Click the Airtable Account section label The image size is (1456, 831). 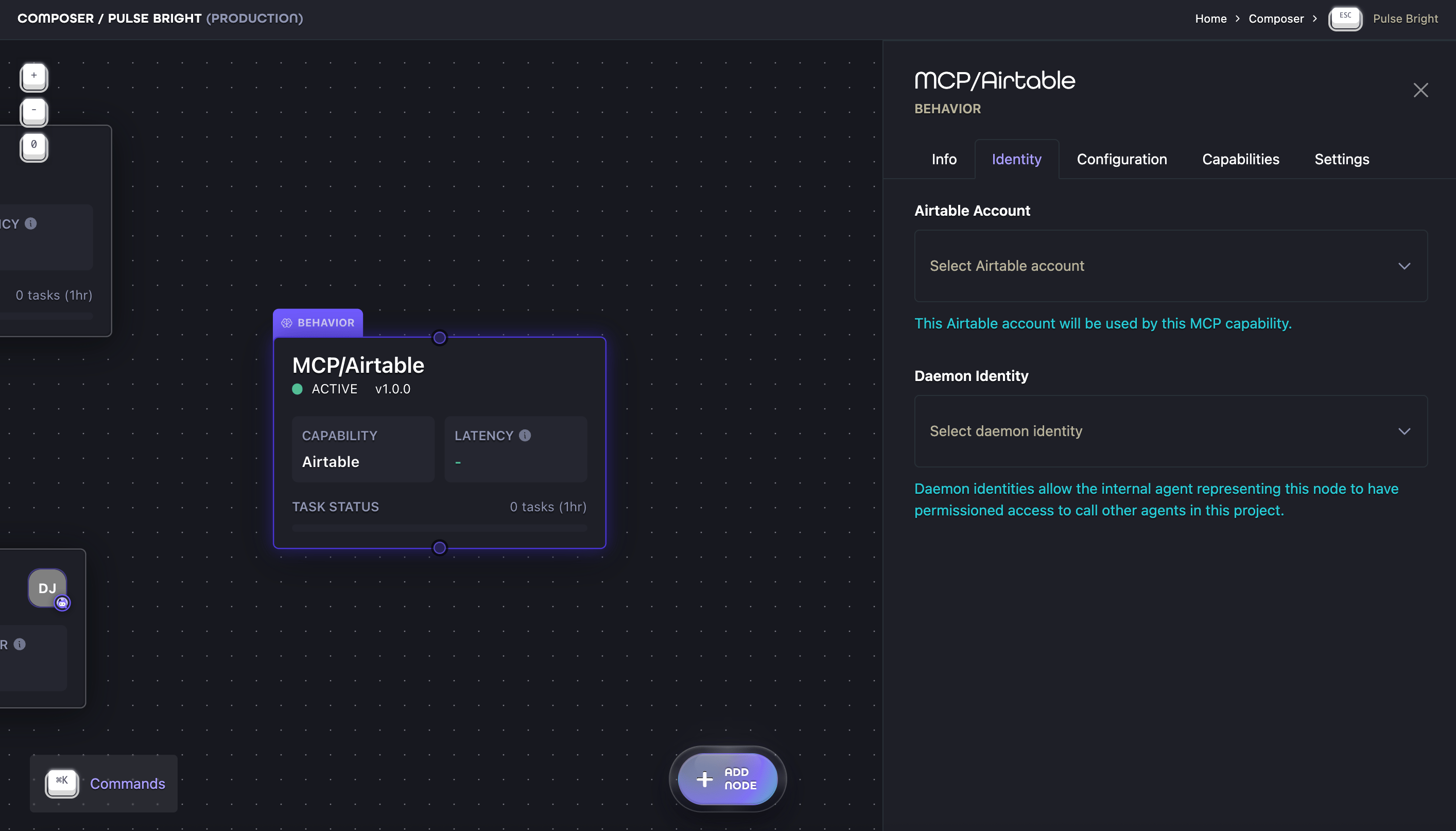972,211
